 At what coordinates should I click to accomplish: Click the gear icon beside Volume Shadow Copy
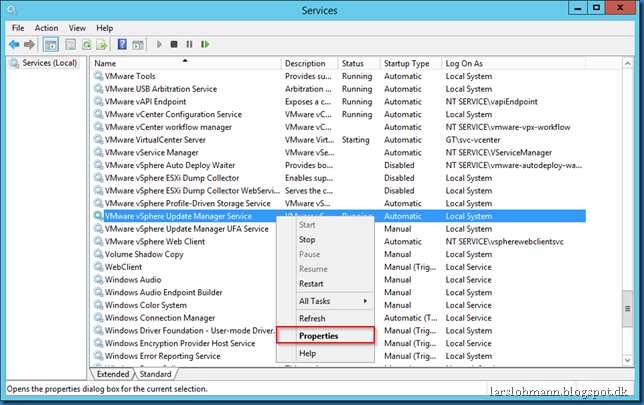pos(98,254)
